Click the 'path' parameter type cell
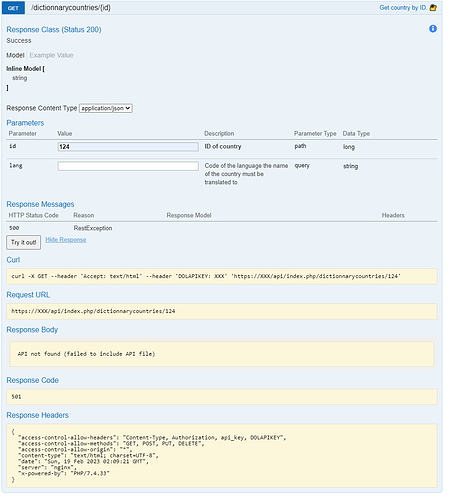The width and height of the screenshot is (452, 500). tap(300, 146)
